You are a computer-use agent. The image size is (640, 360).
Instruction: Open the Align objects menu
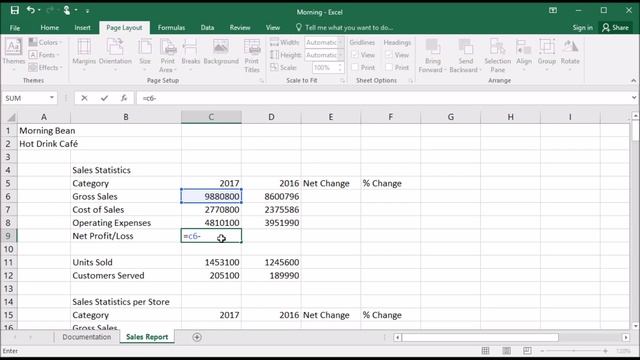[x=524, y=55]
